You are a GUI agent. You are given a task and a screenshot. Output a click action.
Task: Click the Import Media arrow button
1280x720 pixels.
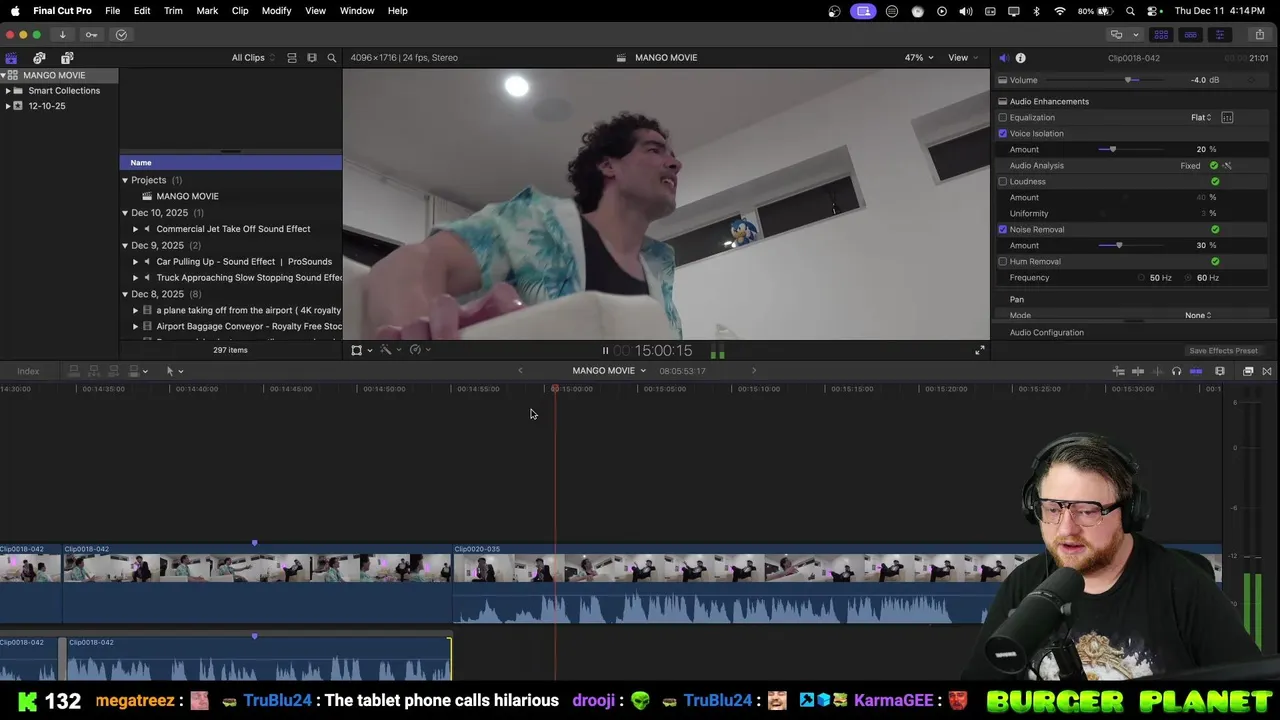click(62, 35)
